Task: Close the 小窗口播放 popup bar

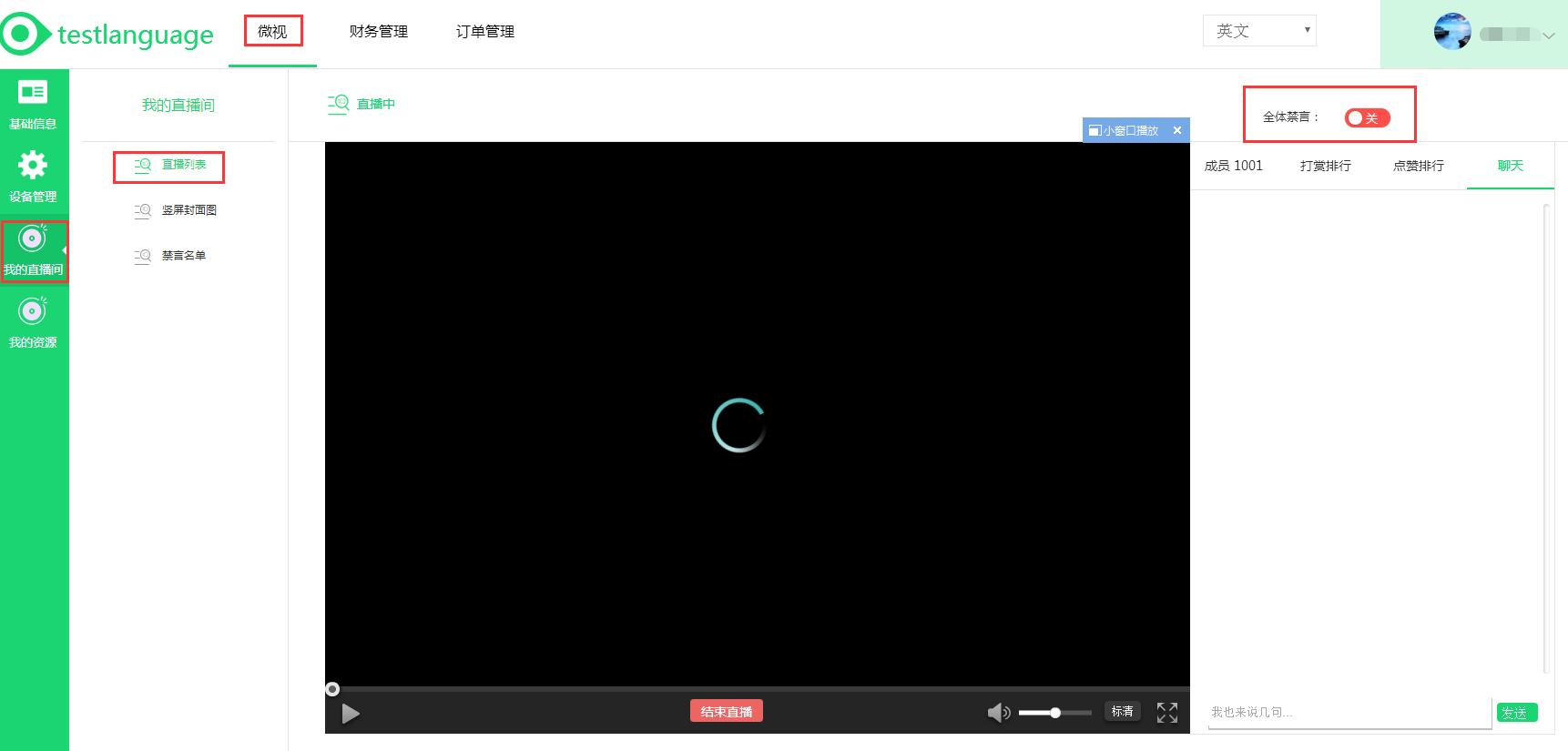Action: 1177,130
